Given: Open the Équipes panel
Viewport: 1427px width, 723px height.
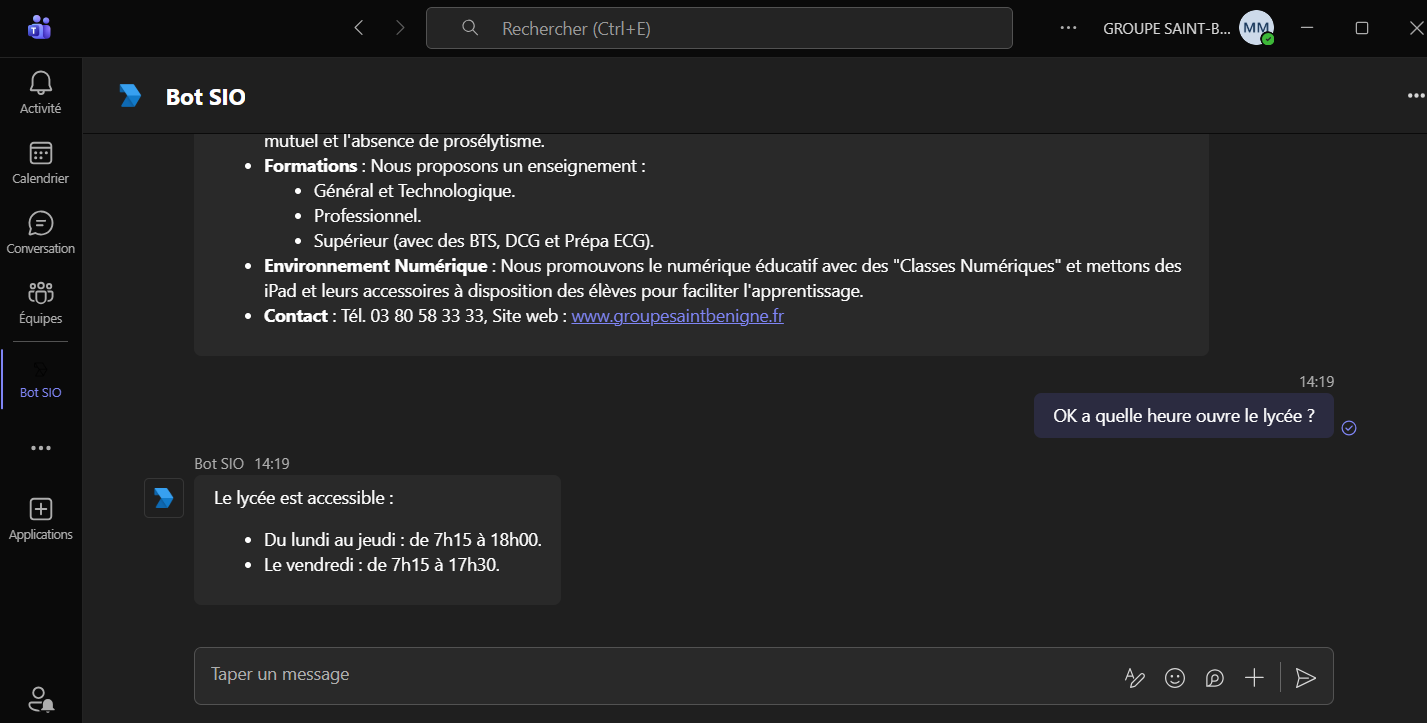Looking at the screenshot, I should pyautogui.click(x=41, y=302).
